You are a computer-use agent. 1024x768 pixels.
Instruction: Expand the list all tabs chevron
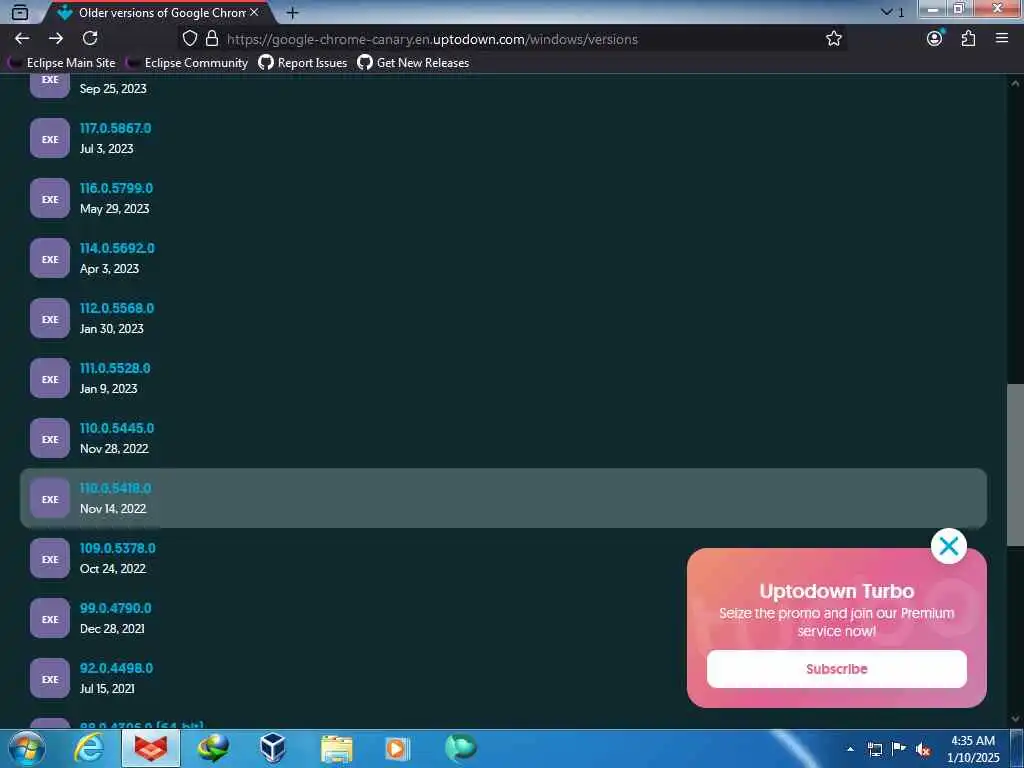tap(886, 12)
